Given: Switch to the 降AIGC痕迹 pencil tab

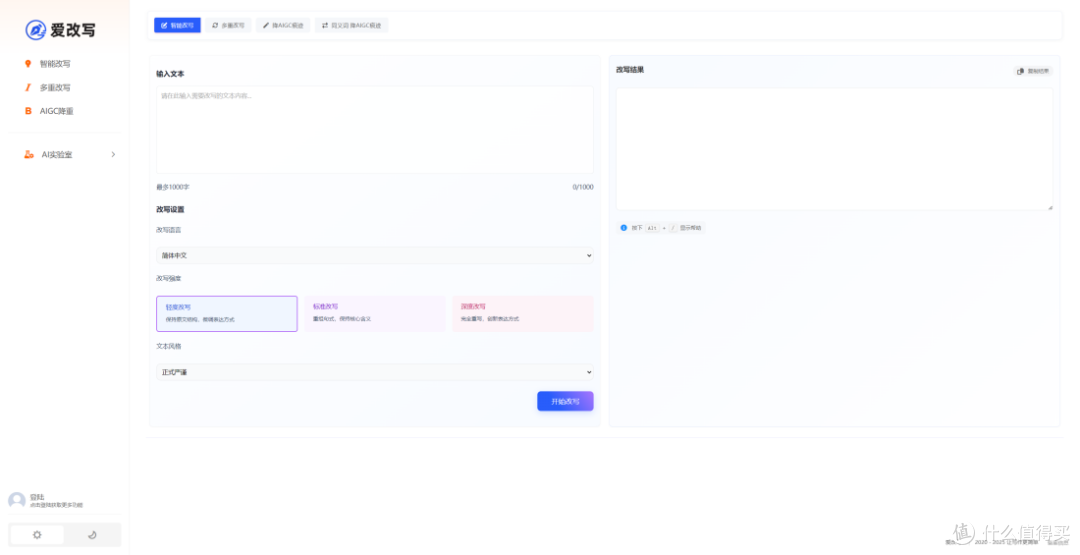Looking at the screenshot, I should 283,25.
